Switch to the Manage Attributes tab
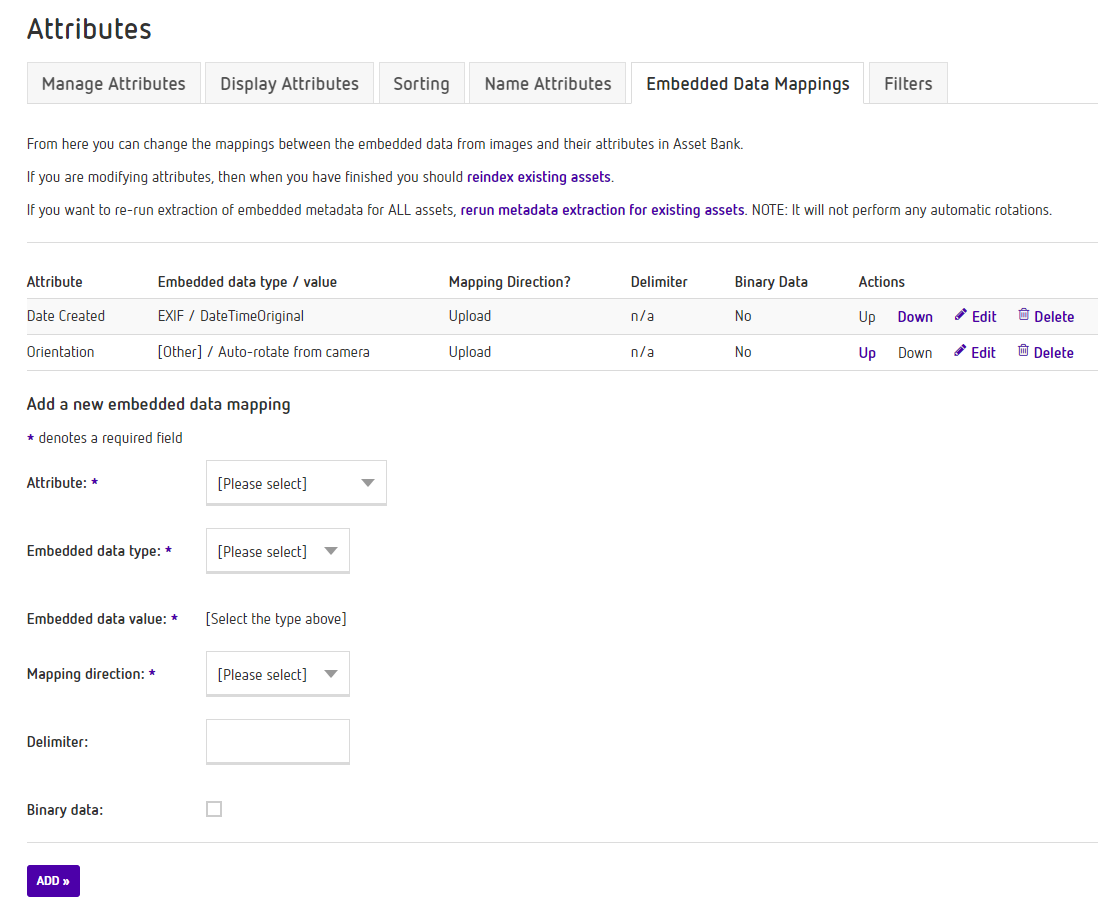1098x905 pixels. 114,84
